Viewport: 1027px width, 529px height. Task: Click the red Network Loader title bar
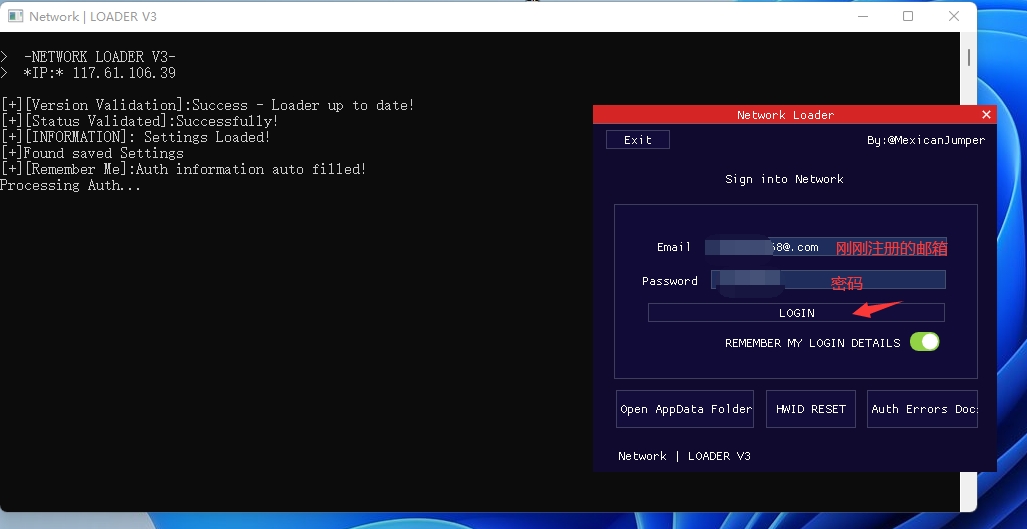(785, 115)
